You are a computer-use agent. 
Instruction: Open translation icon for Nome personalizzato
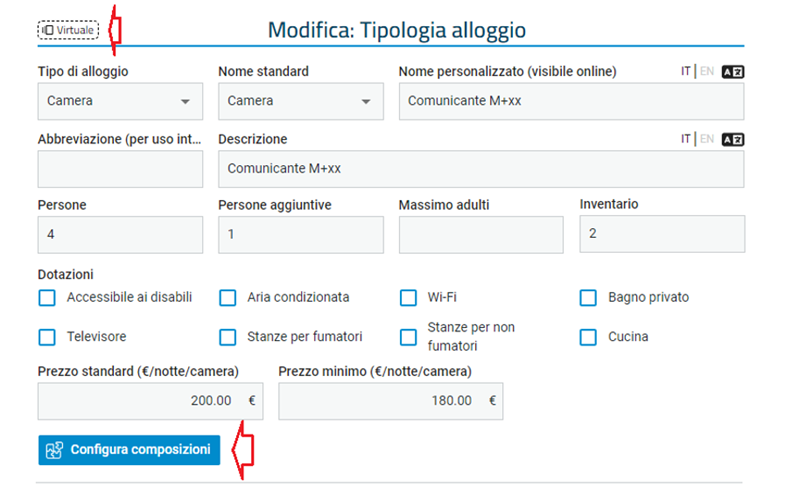coord(732,72)
